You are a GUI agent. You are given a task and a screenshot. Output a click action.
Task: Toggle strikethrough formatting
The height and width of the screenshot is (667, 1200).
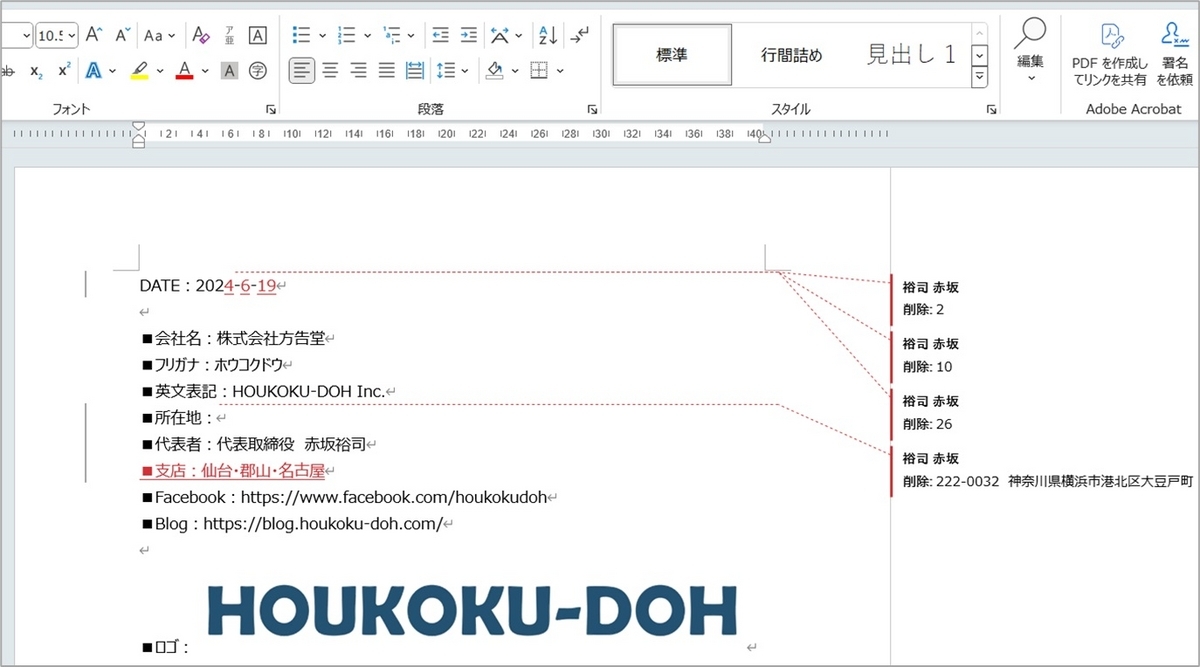(x=8, y=71)
